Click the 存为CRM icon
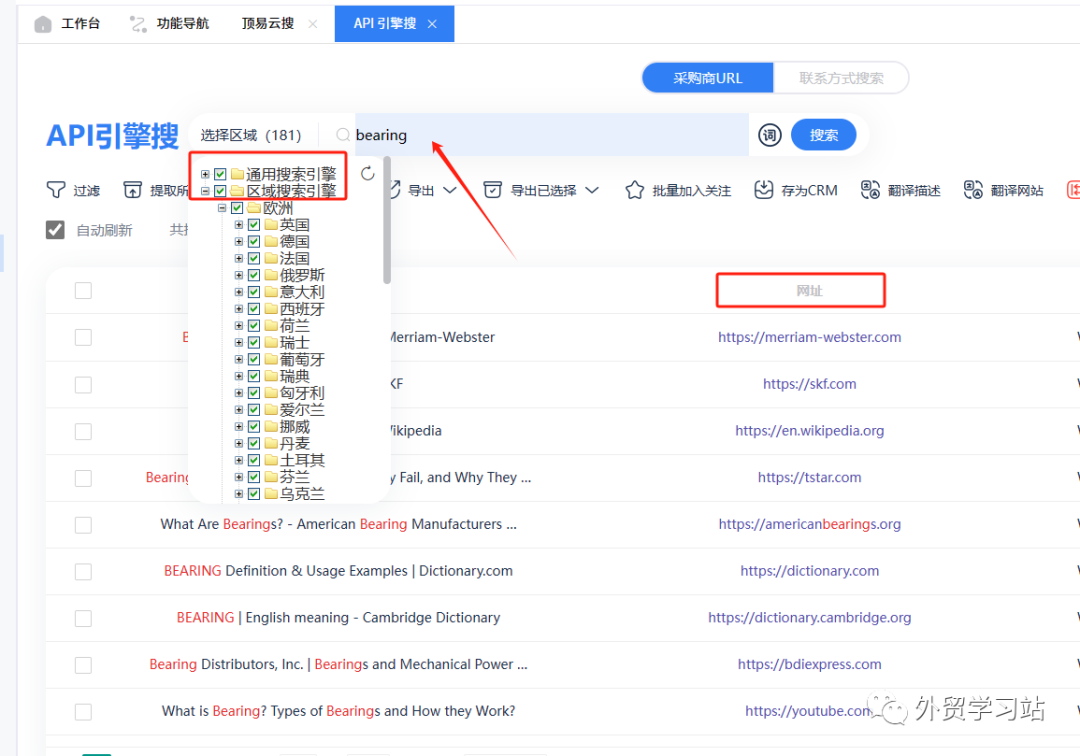This screenshot has height=756, width=1080. point(763,189)
